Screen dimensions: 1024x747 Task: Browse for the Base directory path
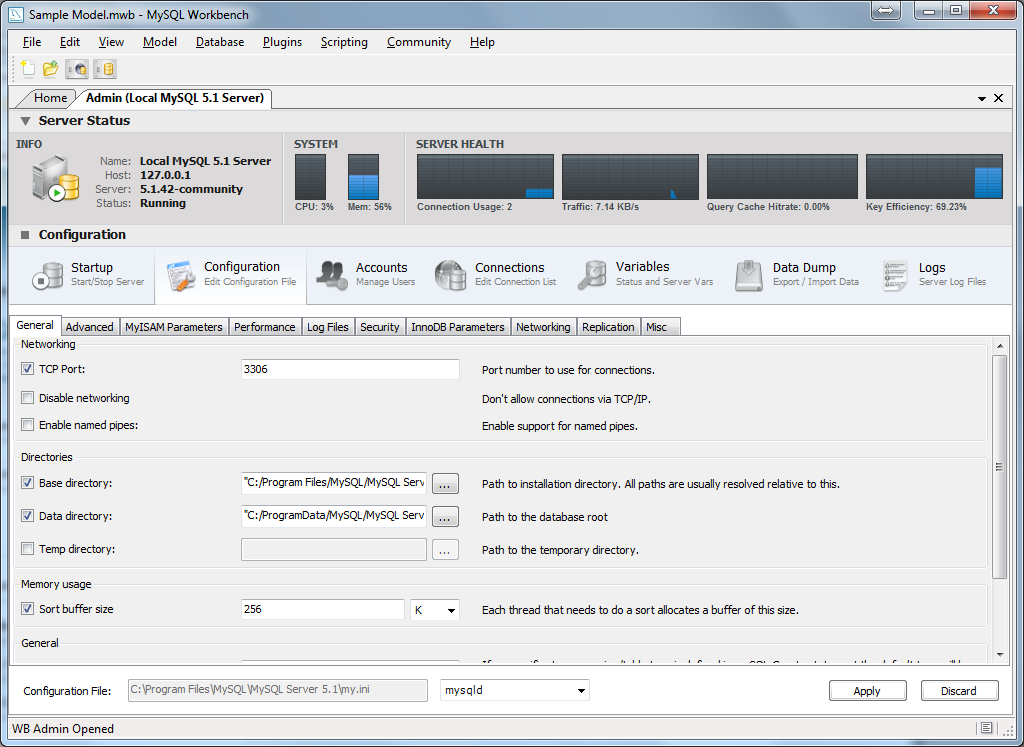[x=445, y=483]
